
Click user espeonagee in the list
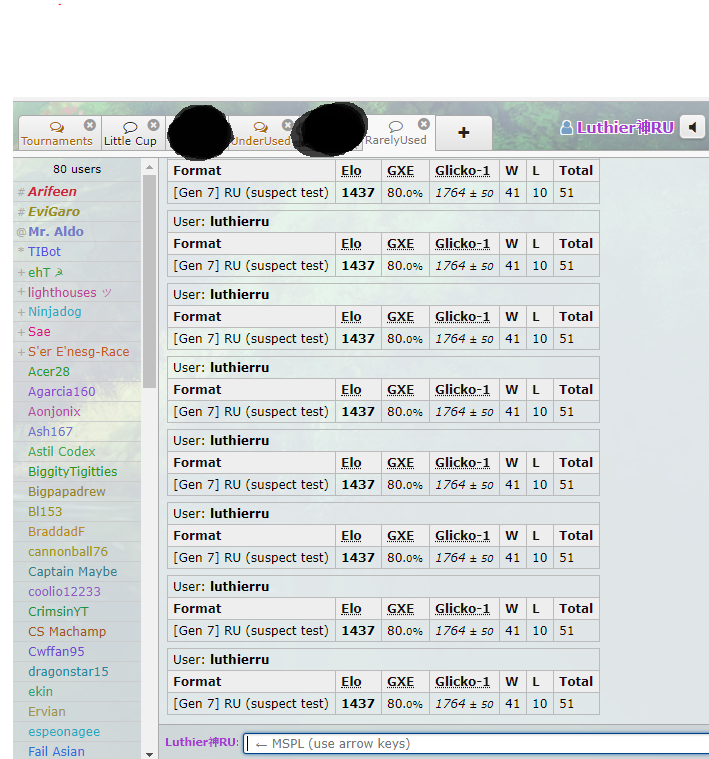point(64,731)
